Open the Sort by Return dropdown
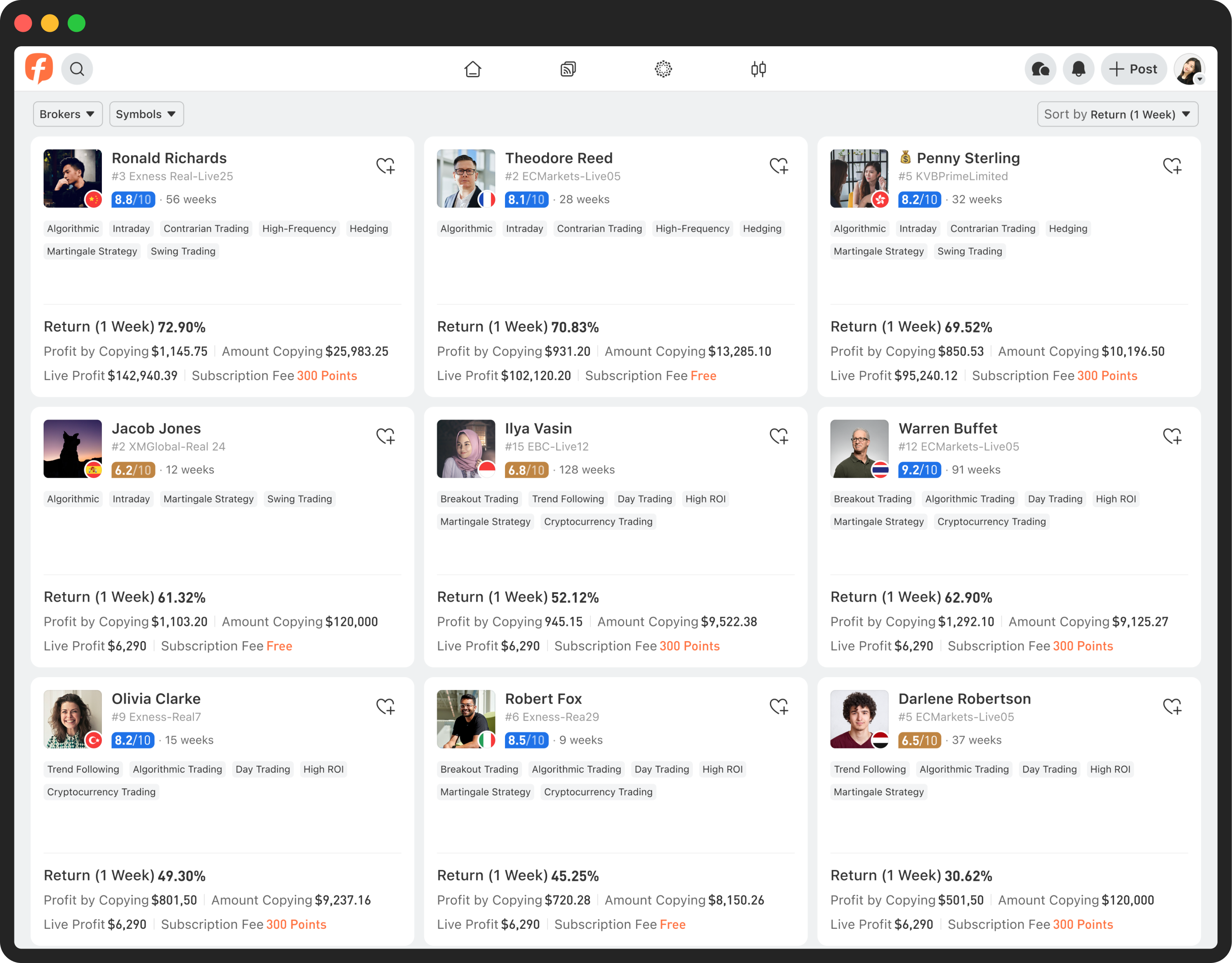Screen dimensions: 1232x963 click(x=1117, y=114)
